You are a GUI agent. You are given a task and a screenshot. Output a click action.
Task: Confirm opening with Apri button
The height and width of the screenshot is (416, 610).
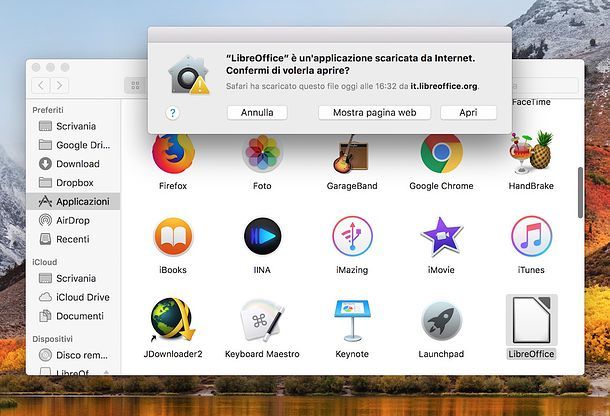468,112
